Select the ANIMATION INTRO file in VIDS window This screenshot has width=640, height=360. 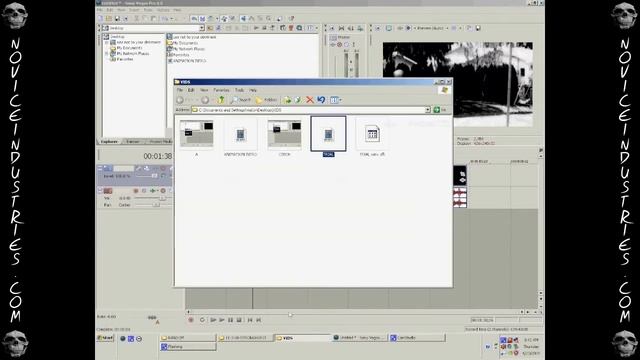(240, 138)
